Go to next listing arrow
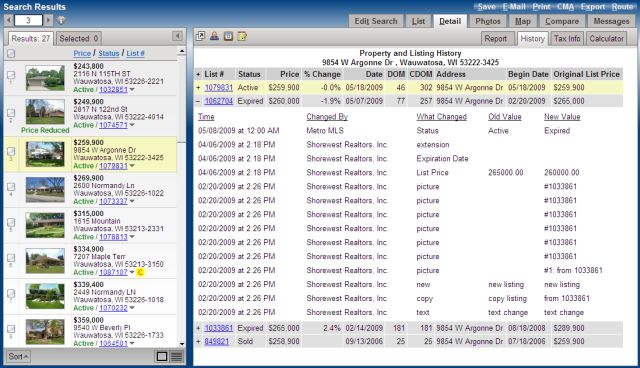The height and width of the screenshot is (368, 640). [48, 20]
